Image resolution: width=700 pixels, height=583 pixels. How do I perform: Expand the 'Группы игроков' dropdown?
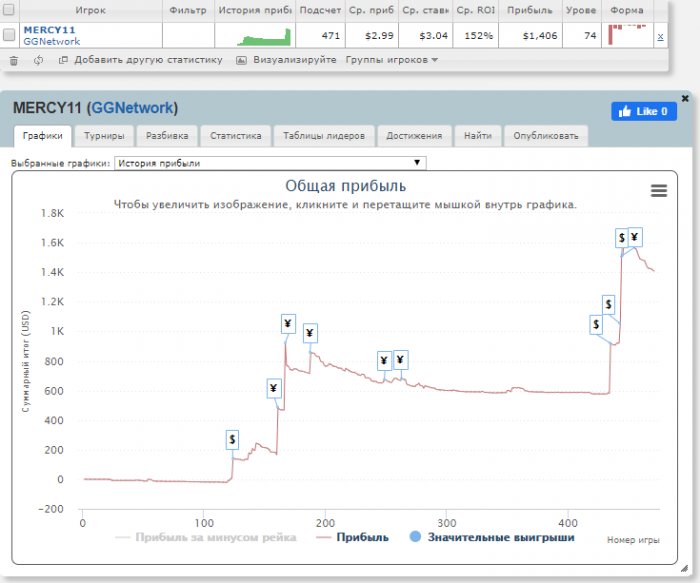click(392, 60)
